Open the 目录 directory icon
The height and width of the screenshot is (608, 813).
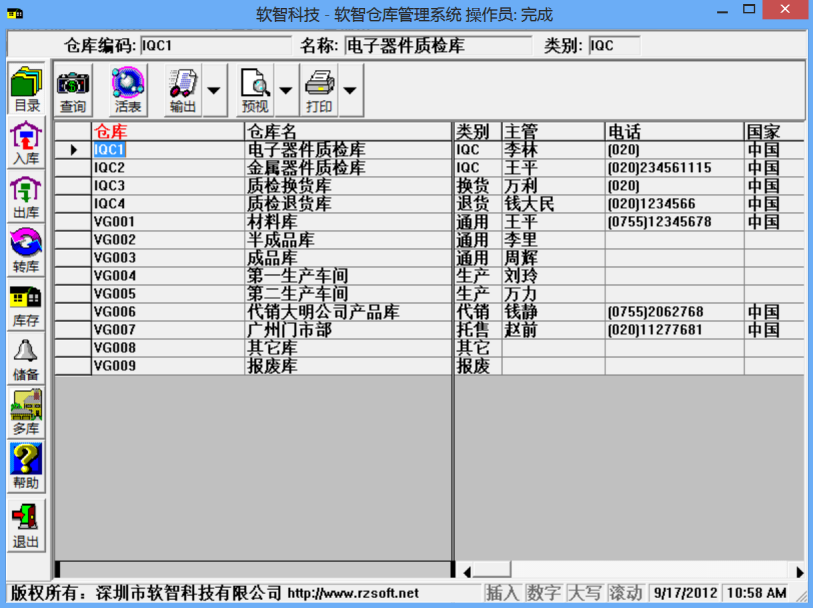pos(26,89)
